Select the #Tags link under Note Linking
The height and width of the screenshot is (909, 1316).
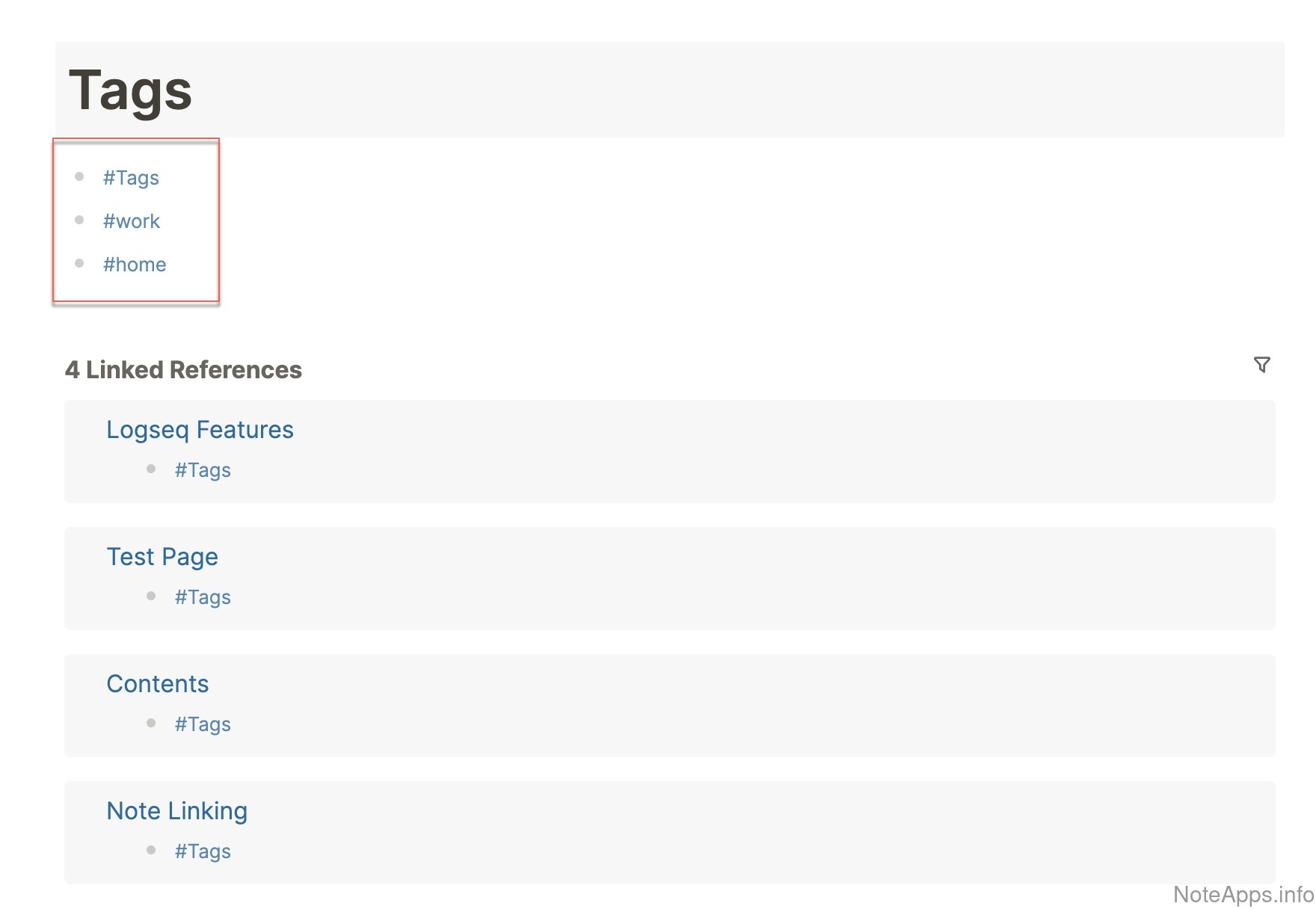point(203,851)
